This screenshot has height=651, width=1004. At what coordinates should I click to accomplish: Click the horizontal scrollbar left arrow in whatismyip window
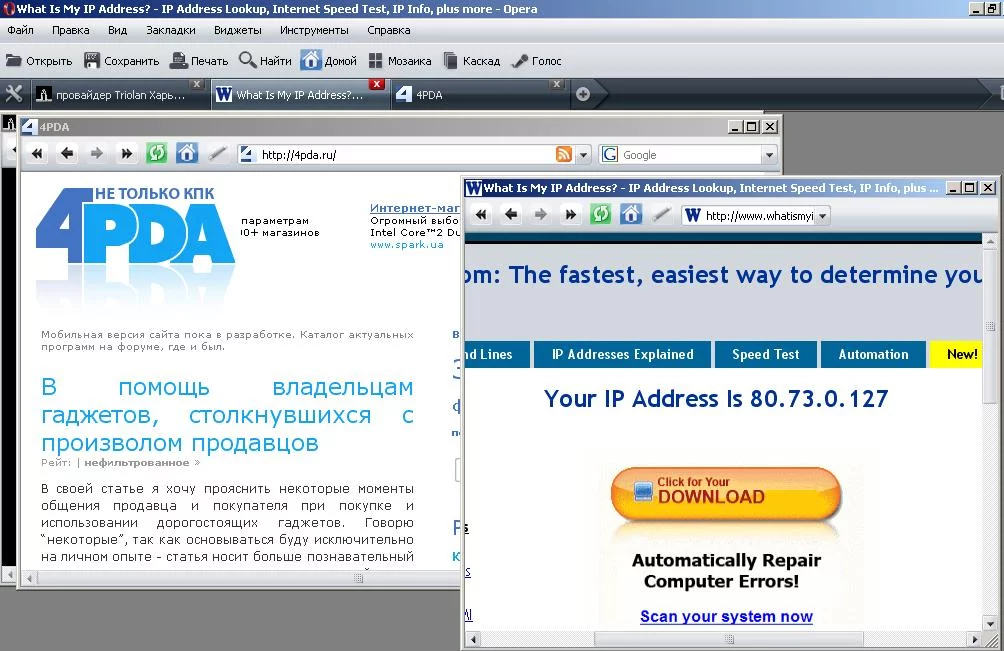[473, 639]
